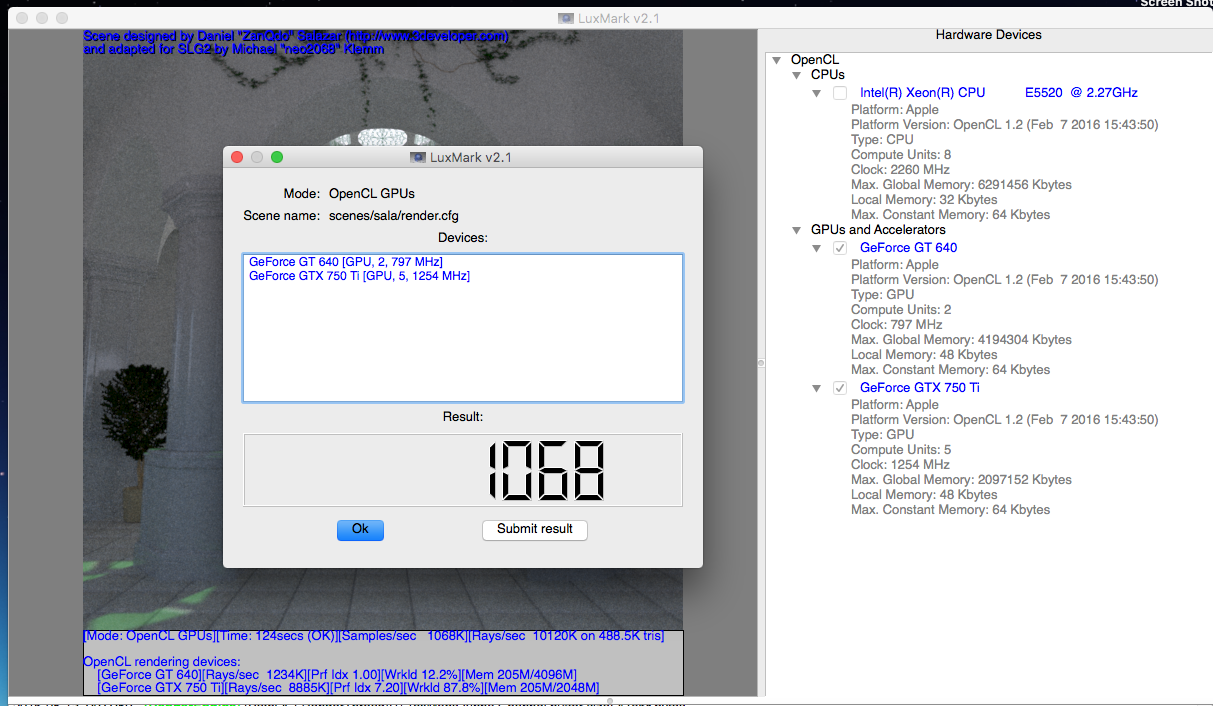
Task: Click the dialog's LuxMark v2.1 title icon
Action: pyautogui.click(x=418, y=157)
